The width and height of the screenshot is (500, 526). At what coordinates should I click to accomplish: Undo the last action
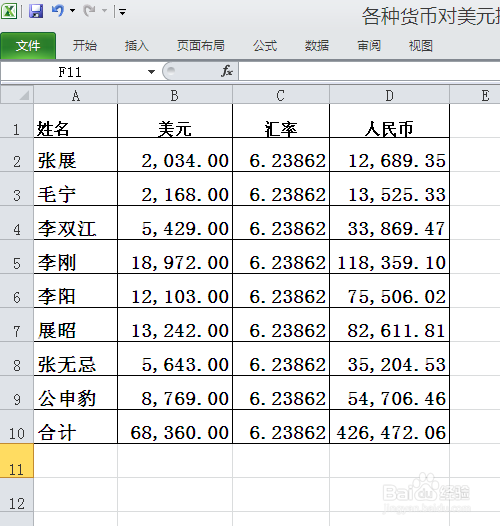(58, 11)
